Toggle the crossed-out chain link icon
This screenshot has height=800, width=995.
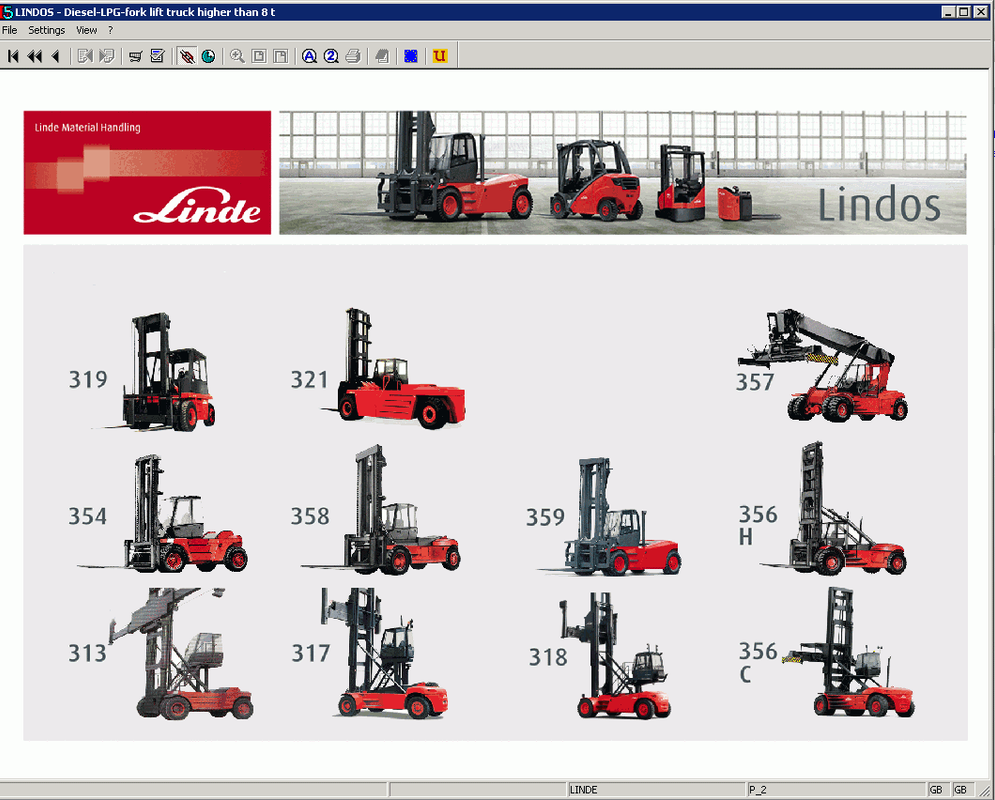(x=187, y=56)
